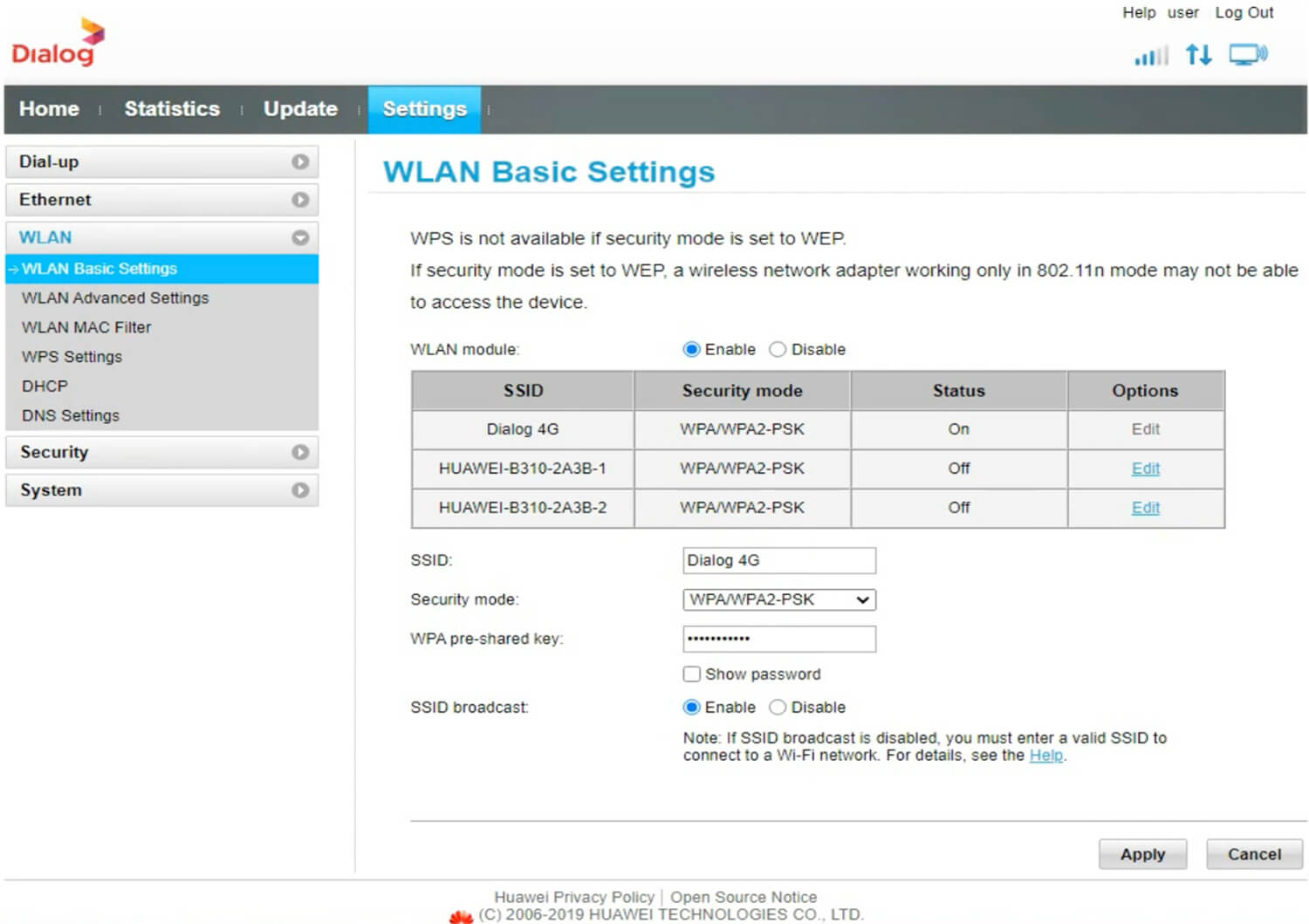Open the Update tab
Image resolution: width=1309 pixels, height=924 pixels.
(300, 109)
